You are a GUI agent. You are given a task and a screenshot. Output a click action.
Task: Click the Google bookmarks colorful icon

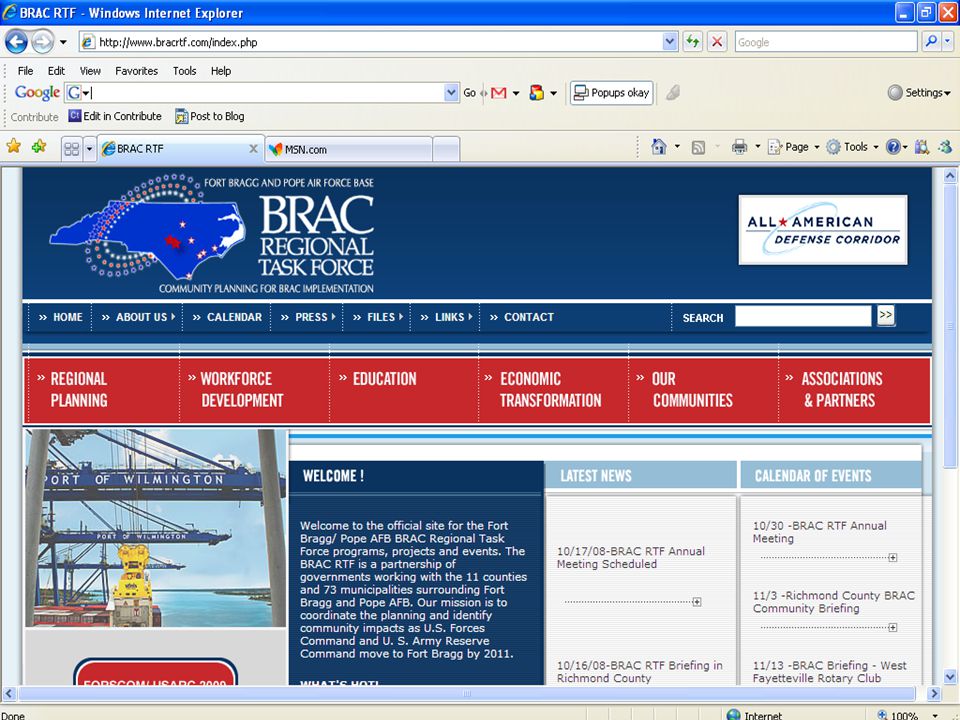click(x=537, y=93)
